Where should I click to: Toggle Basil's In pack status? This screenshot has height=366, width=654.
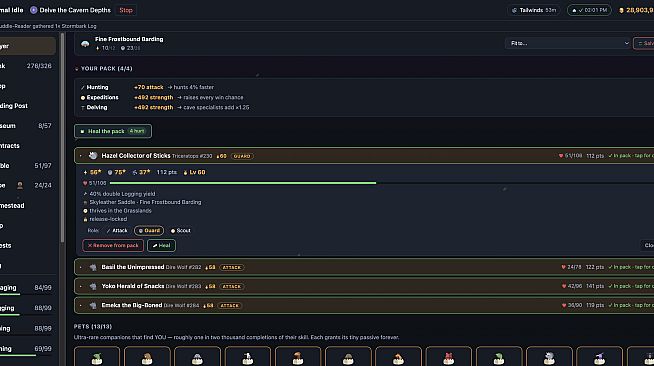(x=631, y=267)
